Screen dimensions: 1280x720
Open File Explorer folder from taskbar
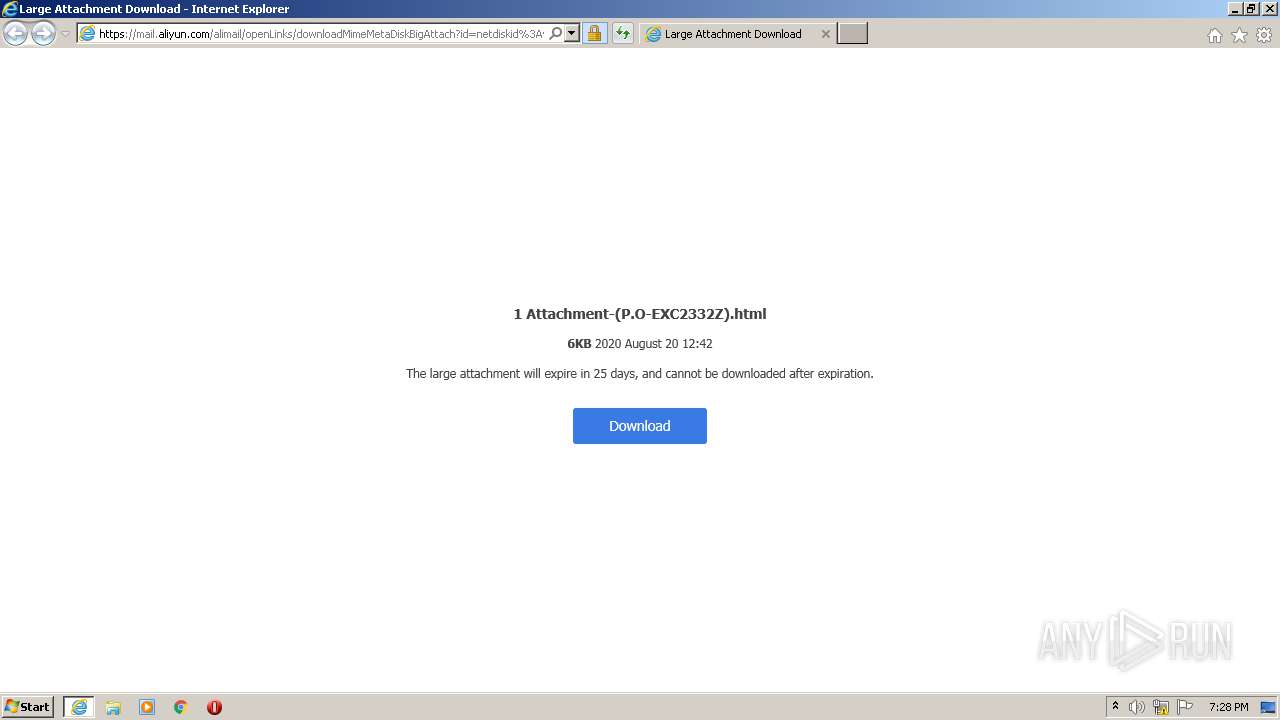(113, 707)
